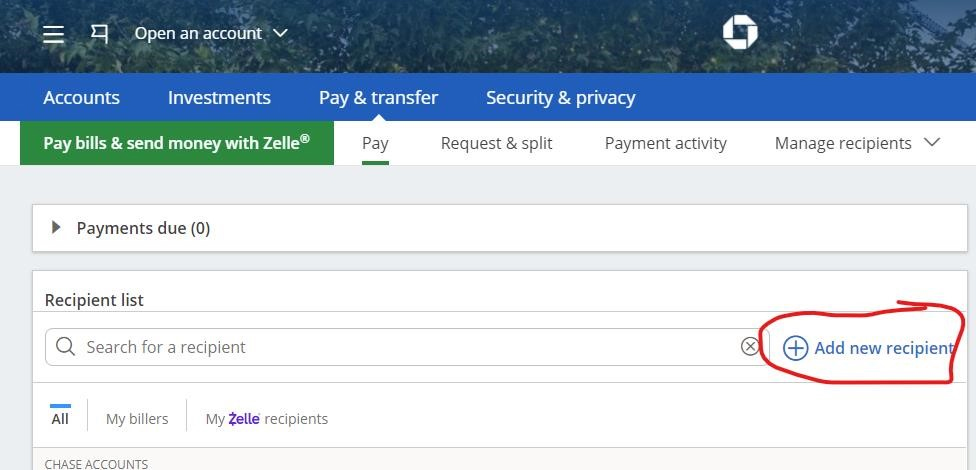Image resolution: width=976 pixels, height=470 pixels.
Task: Open the Investments tab
Action: click(x=219, y=97)
